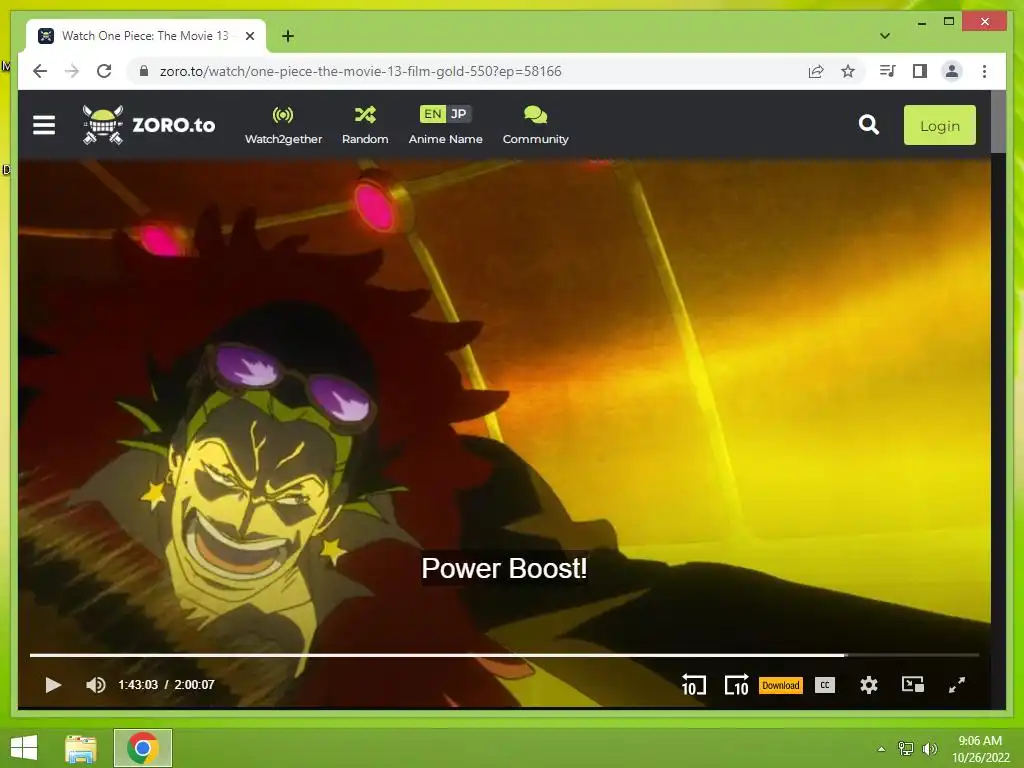
Task: Open video player settings gear
Action: pos(869,684)
